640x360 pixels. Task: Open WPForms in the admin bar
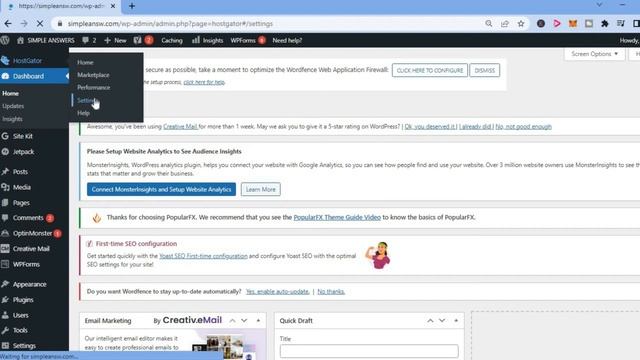click(248, 40)
